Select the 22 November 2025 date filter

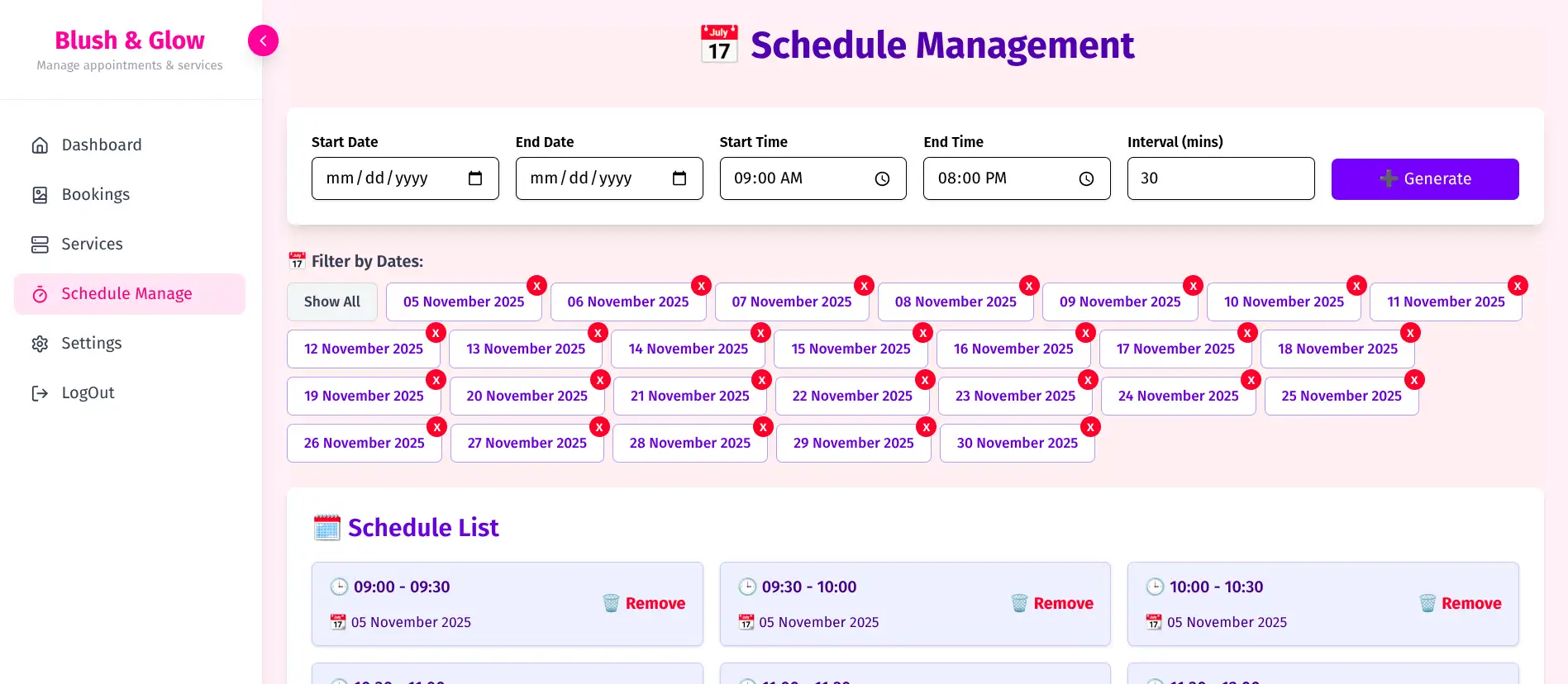click(851, 397)
